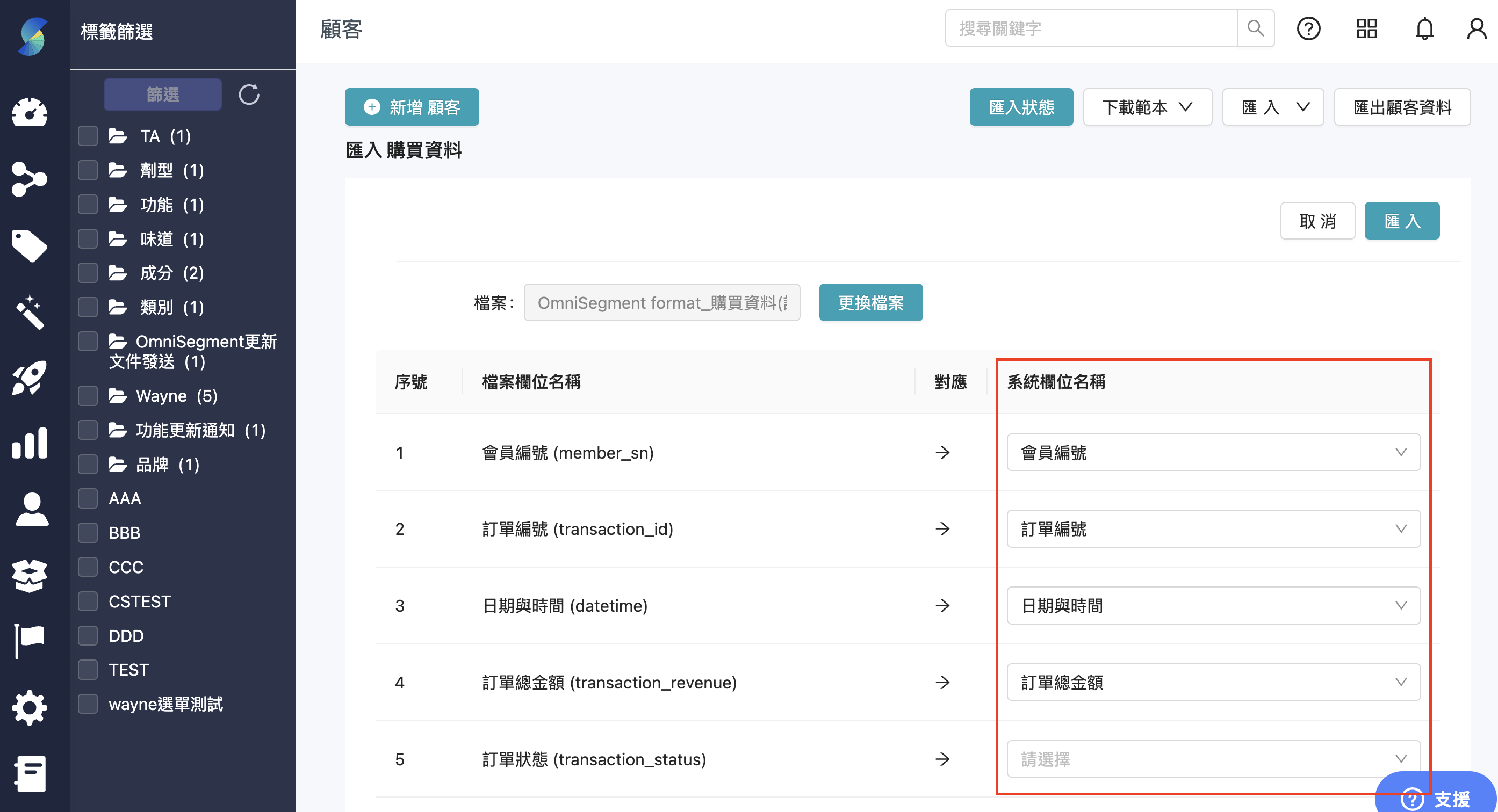Click the folder icon beside 成分
The image size is (1498, 812).
(x=118, y=273)
